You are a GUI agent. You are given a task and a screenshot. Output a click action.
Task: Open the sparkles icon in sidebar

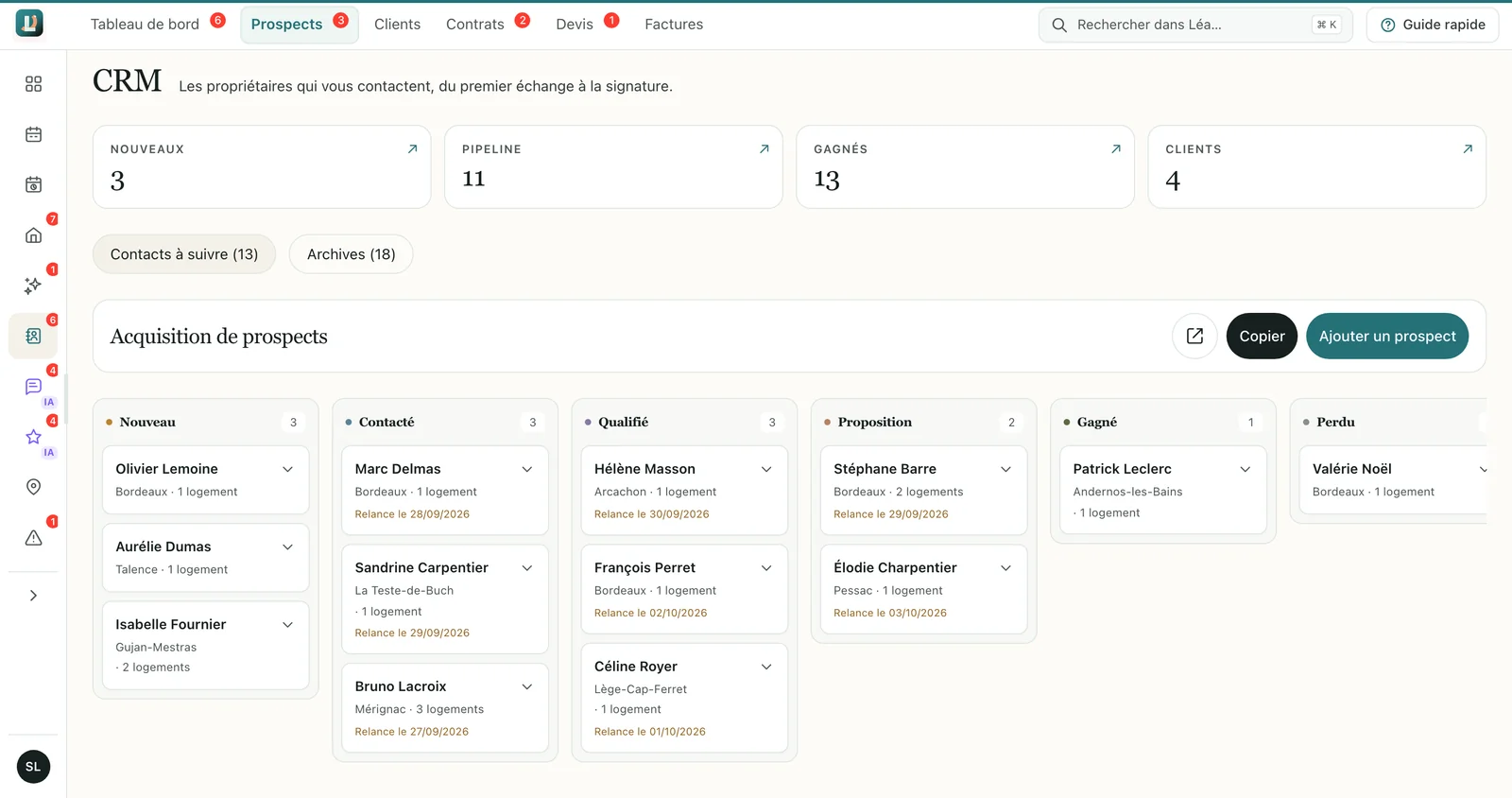33,285
